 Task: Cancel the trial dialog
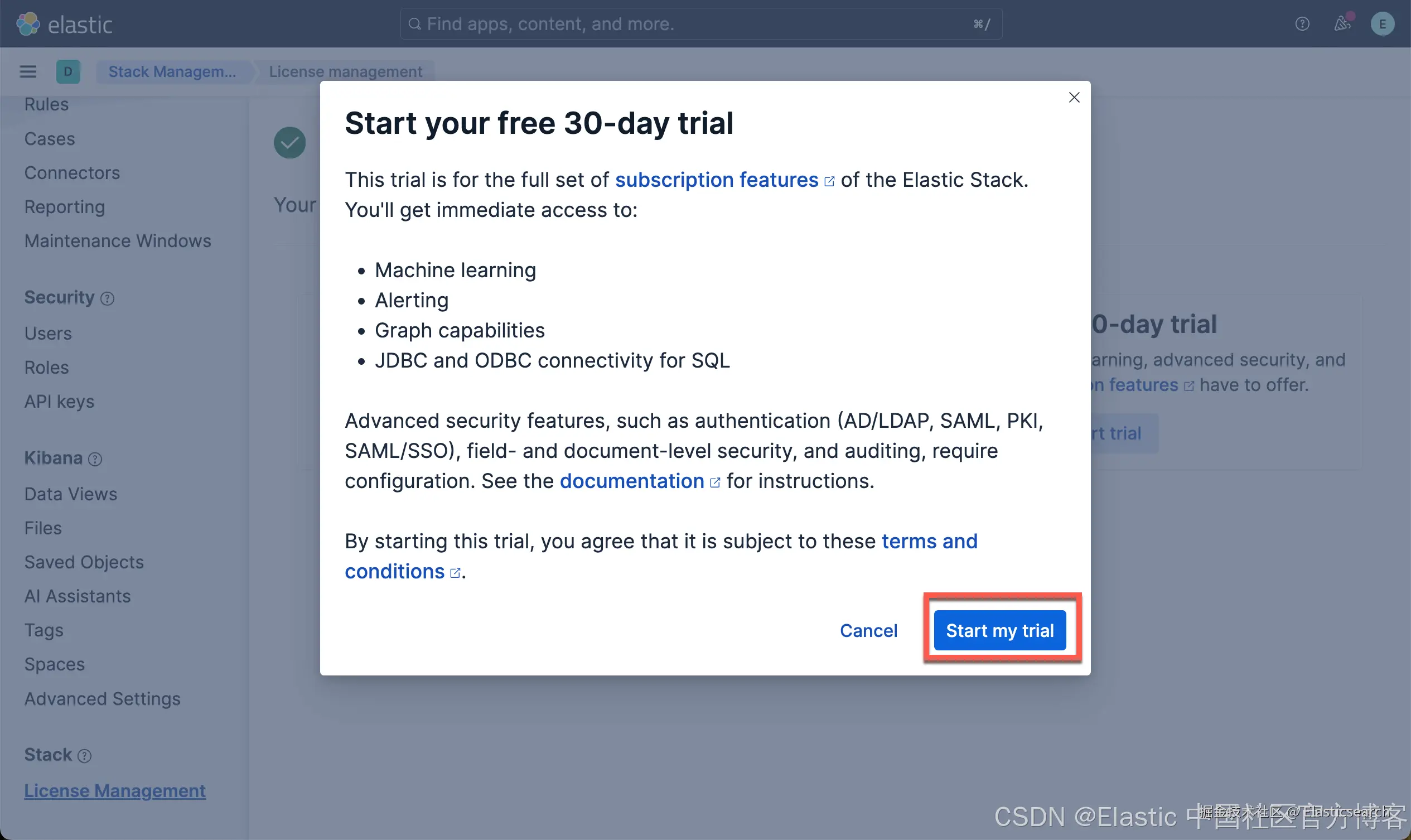pyautogui.click(x=868, y=630)
